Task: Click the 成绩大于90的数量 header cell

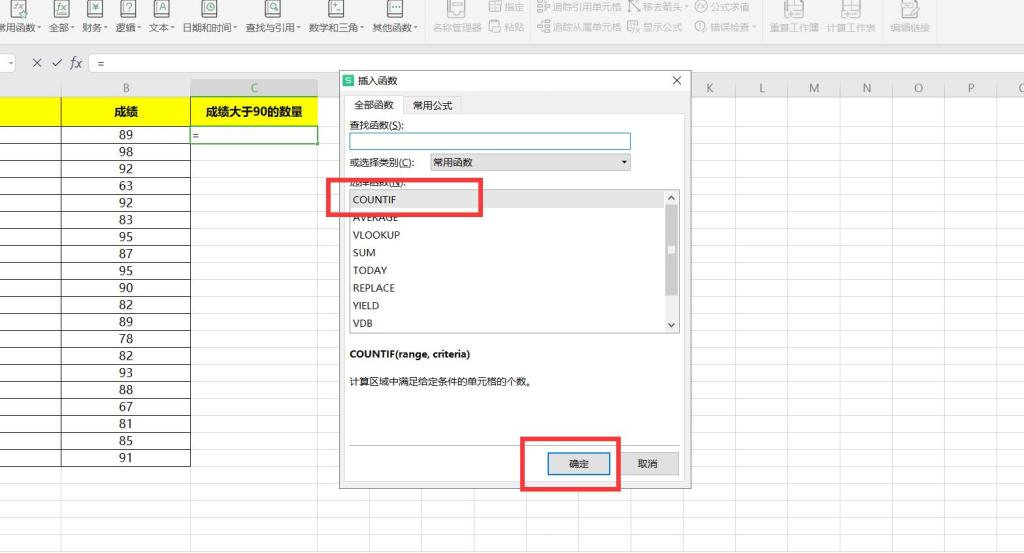Action: 254,112
